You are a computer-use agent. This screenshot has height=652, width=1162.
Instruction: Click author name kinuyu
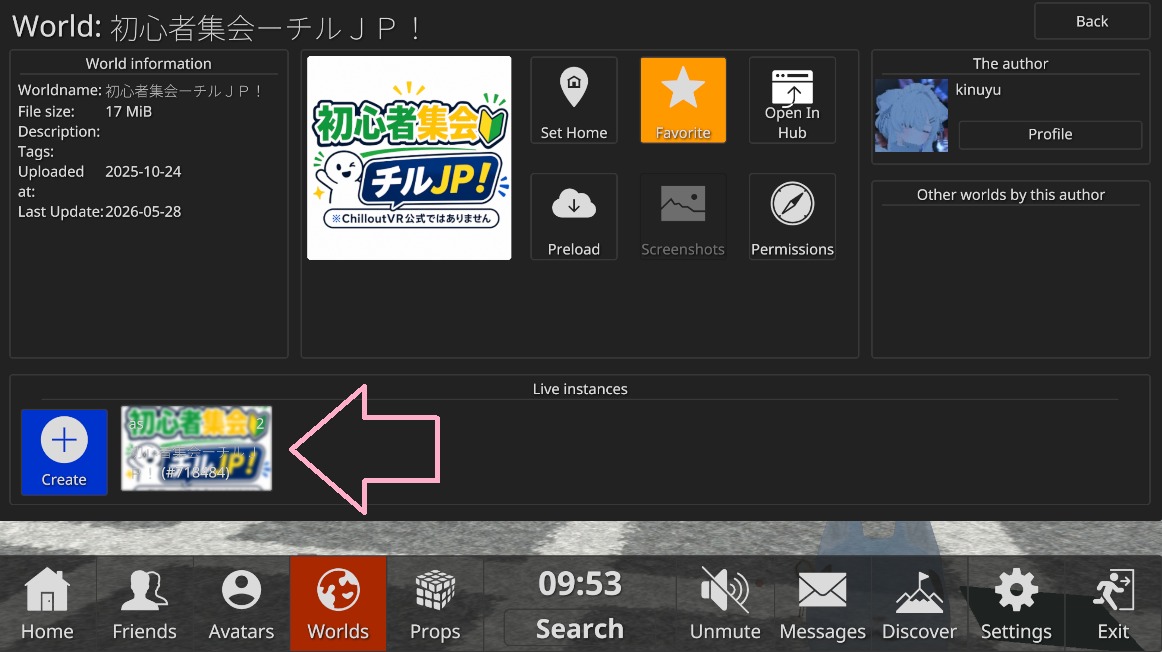click(978, 90)
